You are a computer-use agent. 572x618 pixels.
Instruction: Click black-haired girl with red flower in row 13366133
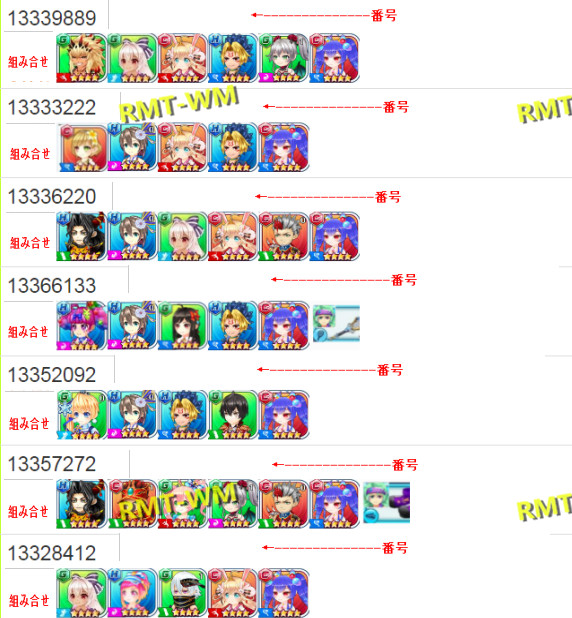[x=183, y=326]
